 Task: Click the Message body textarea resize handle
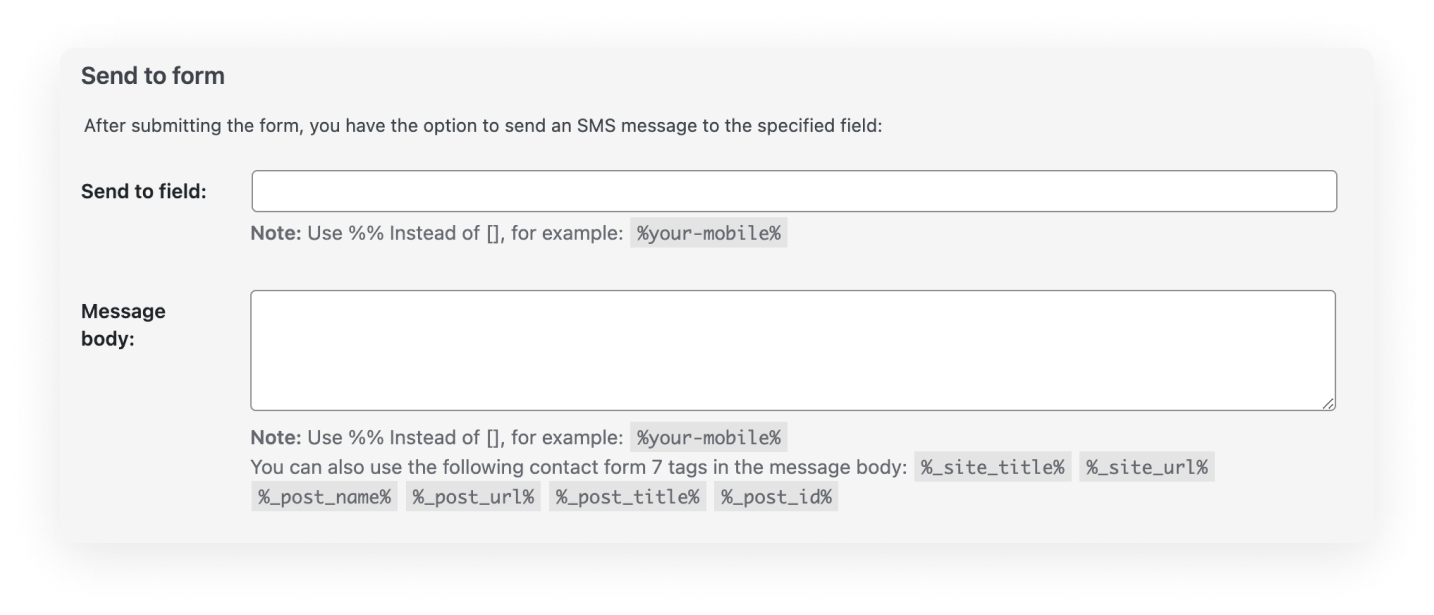point(1327,402)
